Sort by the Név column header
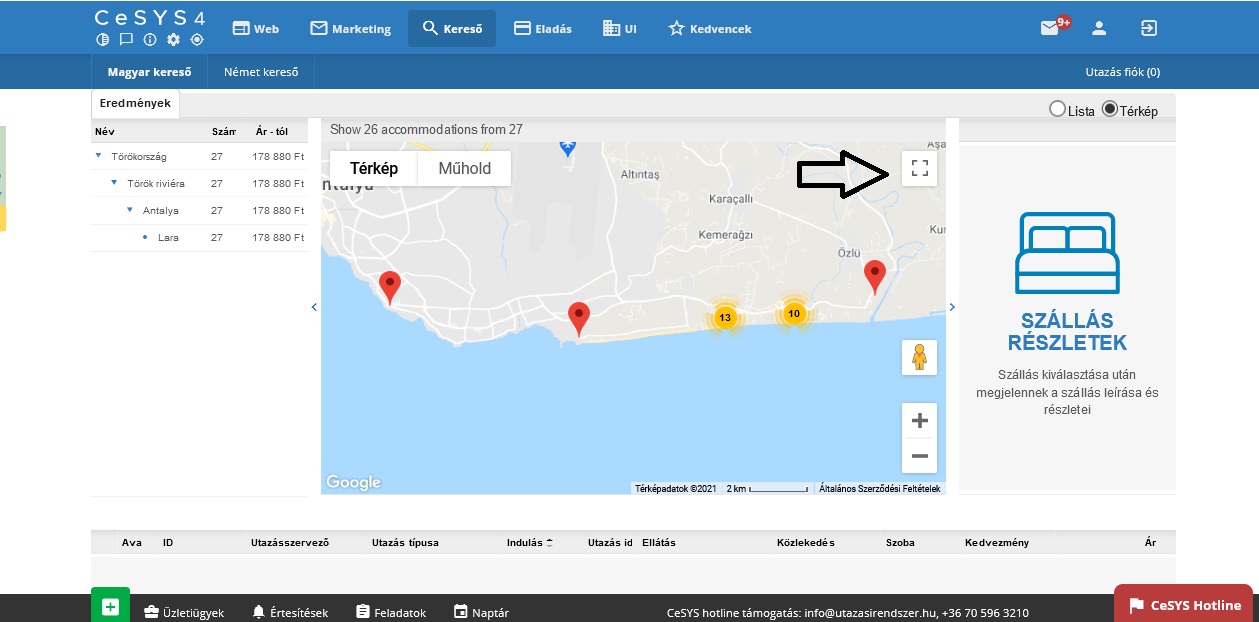This screenshot has height=622, width=1259. [105, 131]
